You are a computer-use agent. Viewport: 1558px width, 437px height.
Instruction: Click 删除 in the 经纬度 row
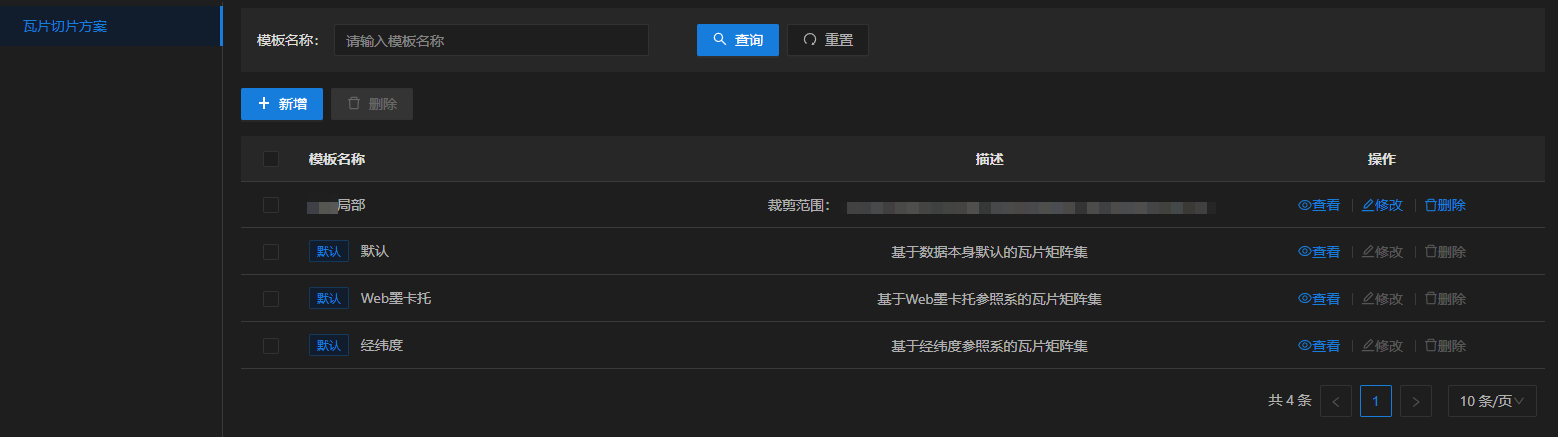pos(1445,346)
